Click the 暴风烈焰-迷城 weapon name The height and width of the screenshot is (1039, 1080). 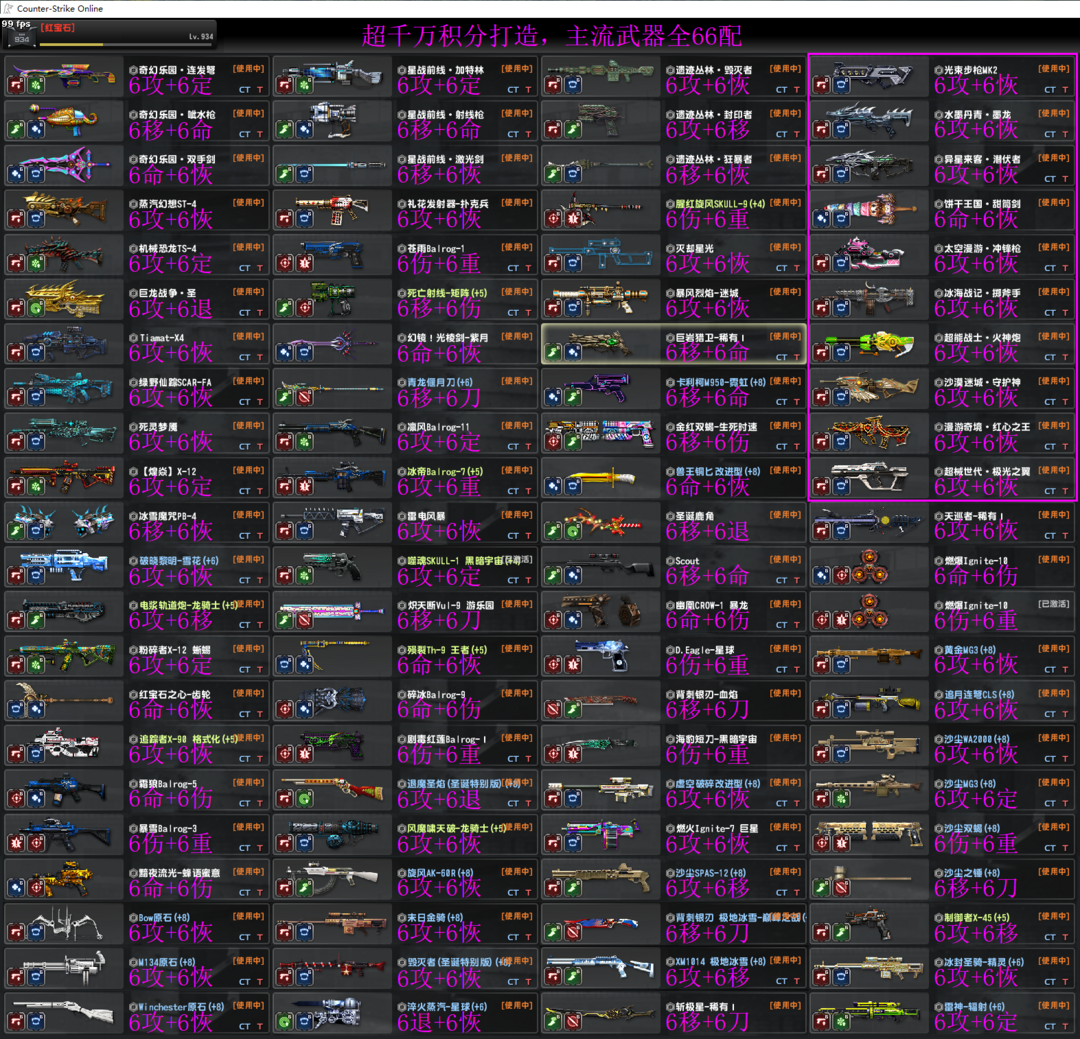706,294
